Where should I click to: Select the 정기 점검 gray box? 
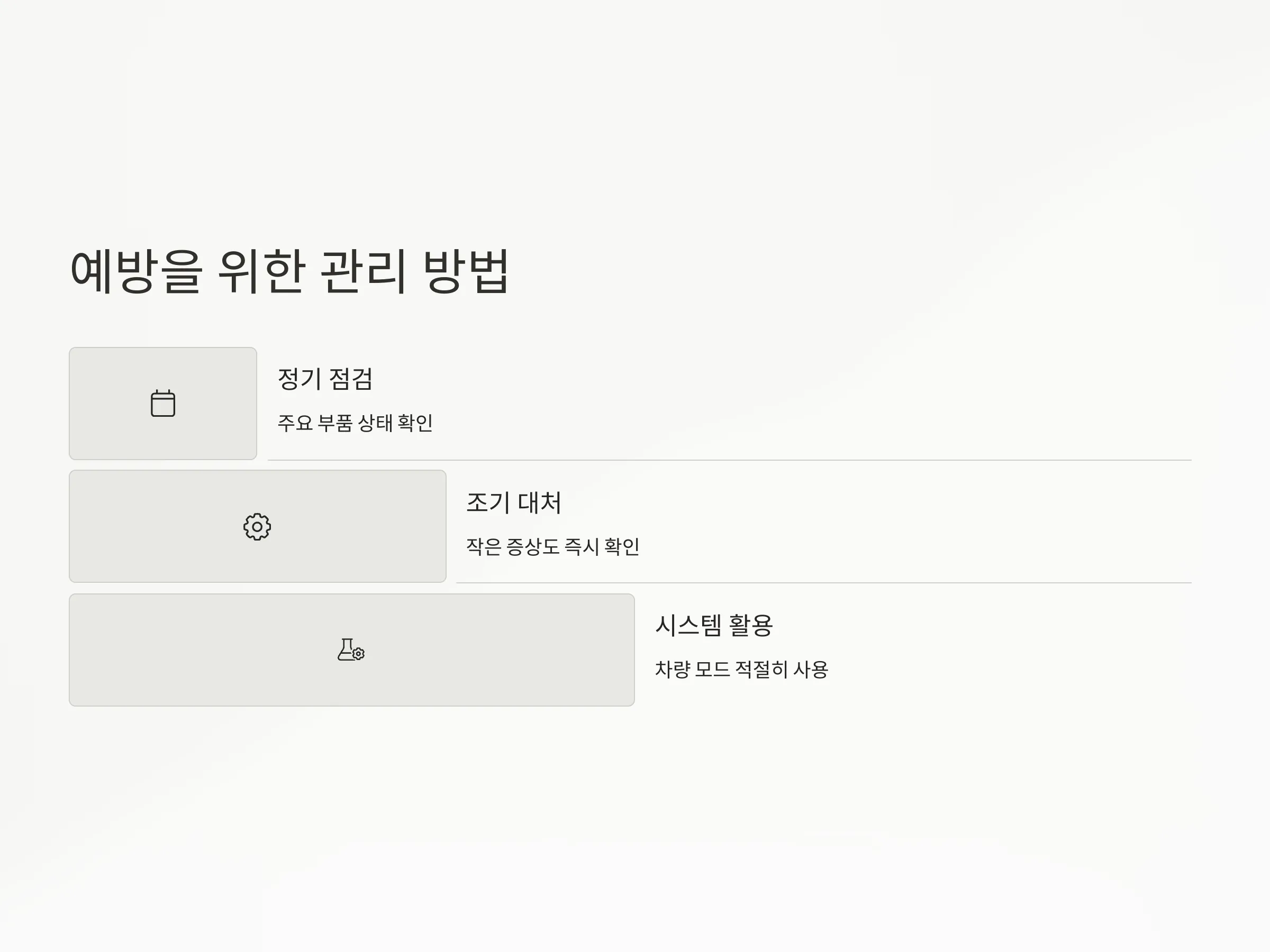[x=163, y=404]
